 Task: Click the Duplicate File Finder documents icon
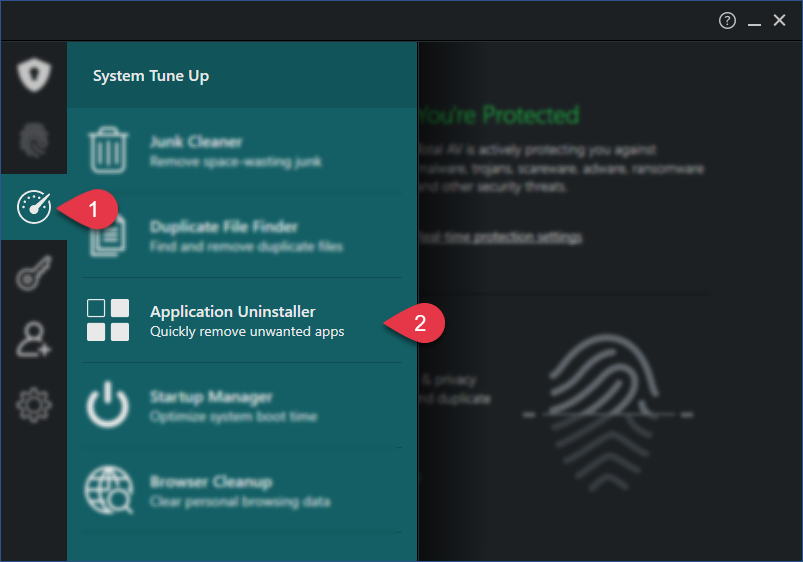click(108, 237)
